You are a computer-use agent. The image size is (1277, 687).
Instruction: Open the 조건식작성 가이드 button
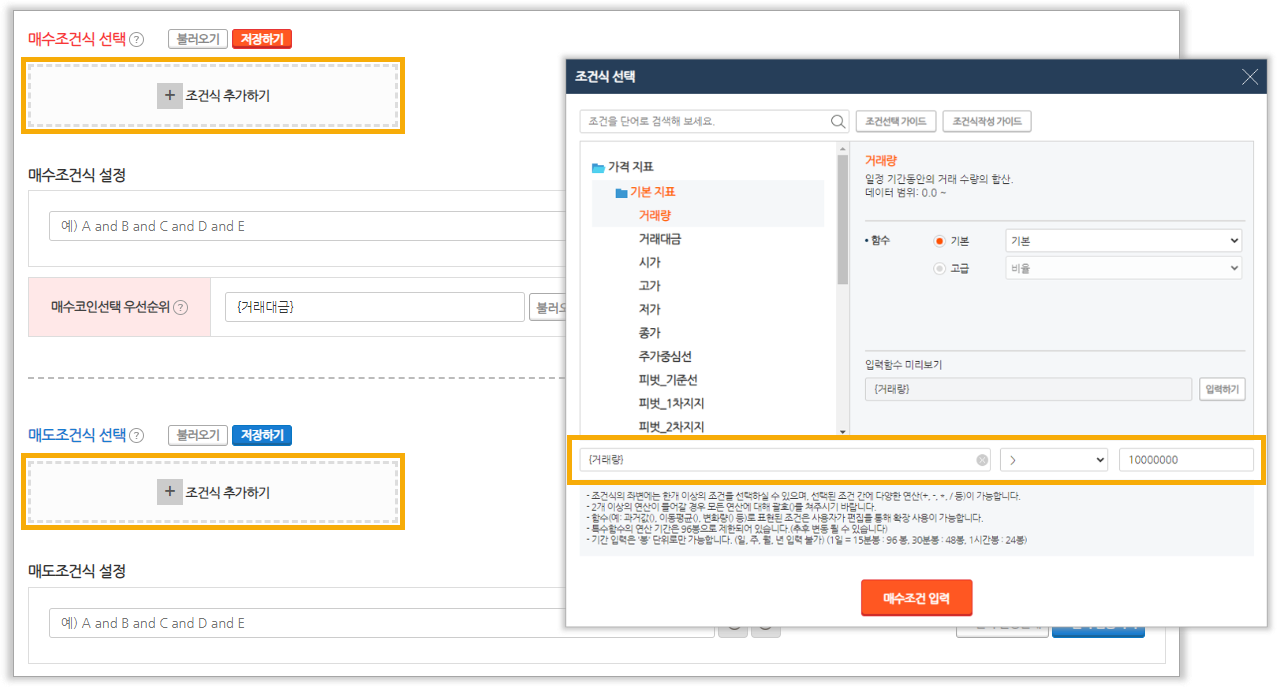986,122
